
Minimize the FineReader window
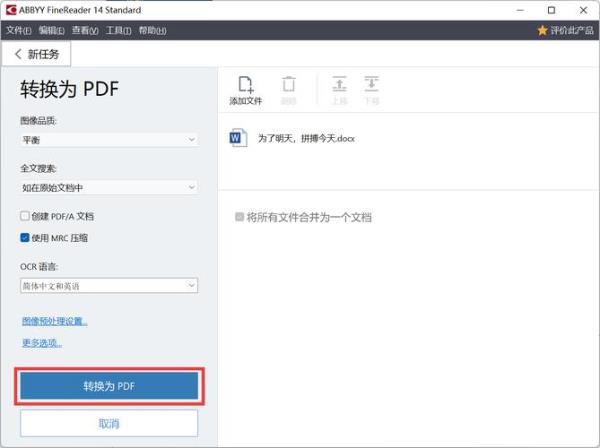520,10
